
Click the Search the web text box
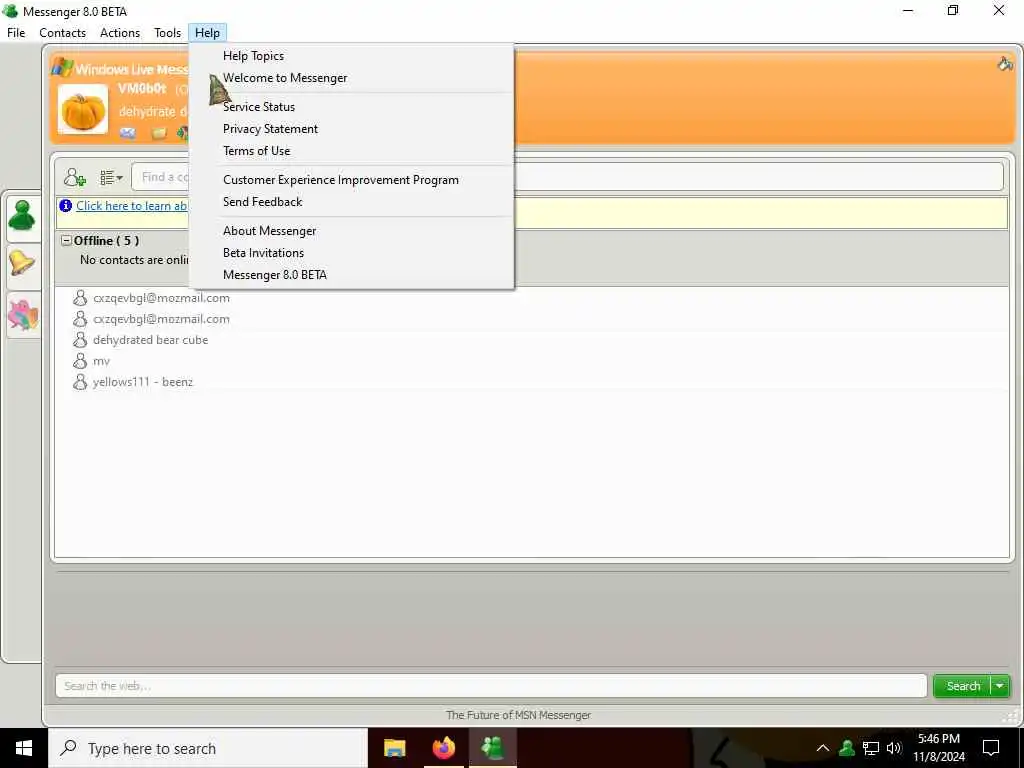click(491, 686)
